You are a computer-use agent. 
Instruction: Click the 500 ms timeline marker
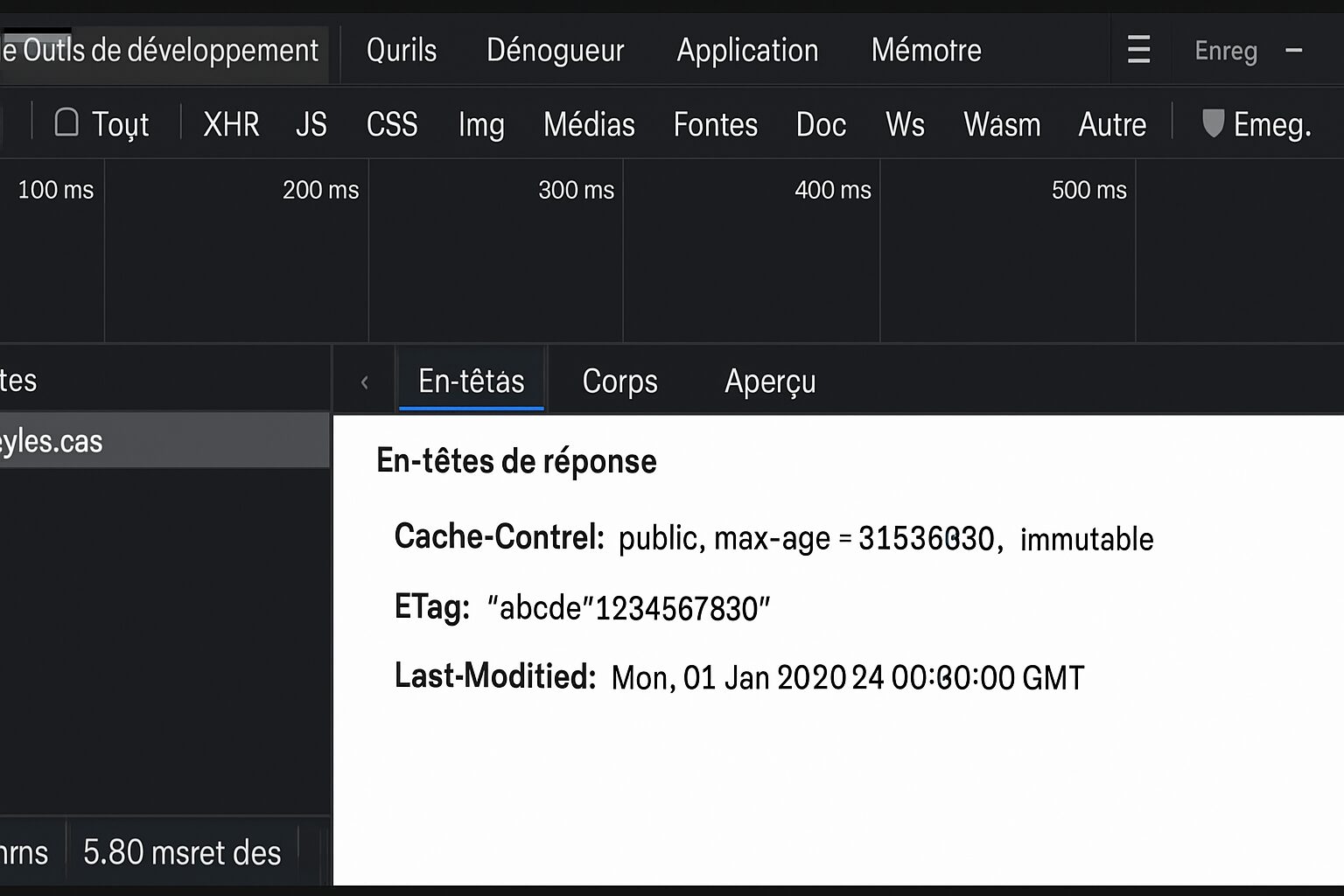pos(1089,190)
